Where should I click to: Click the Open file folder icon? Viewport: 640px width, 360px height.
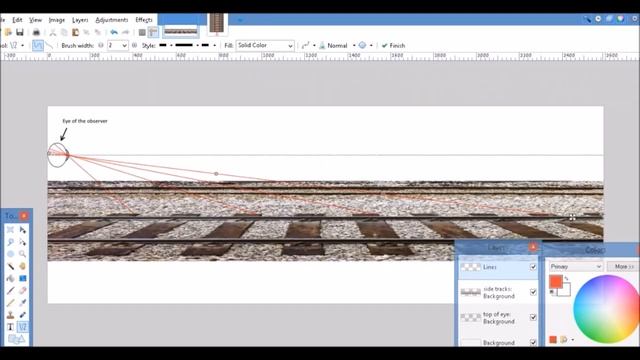tap(8, 32)
